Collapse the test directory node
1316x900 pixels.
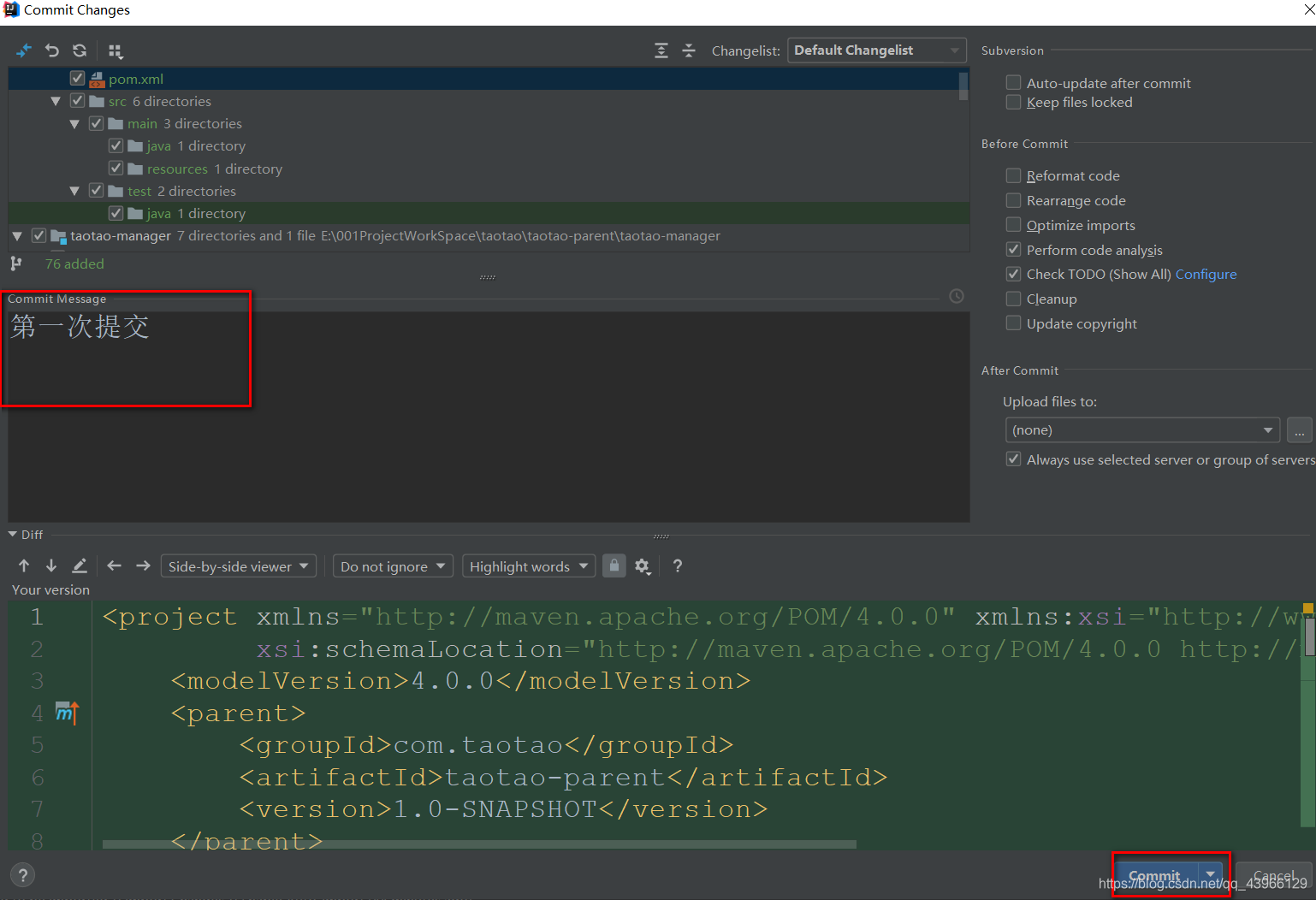74,191
